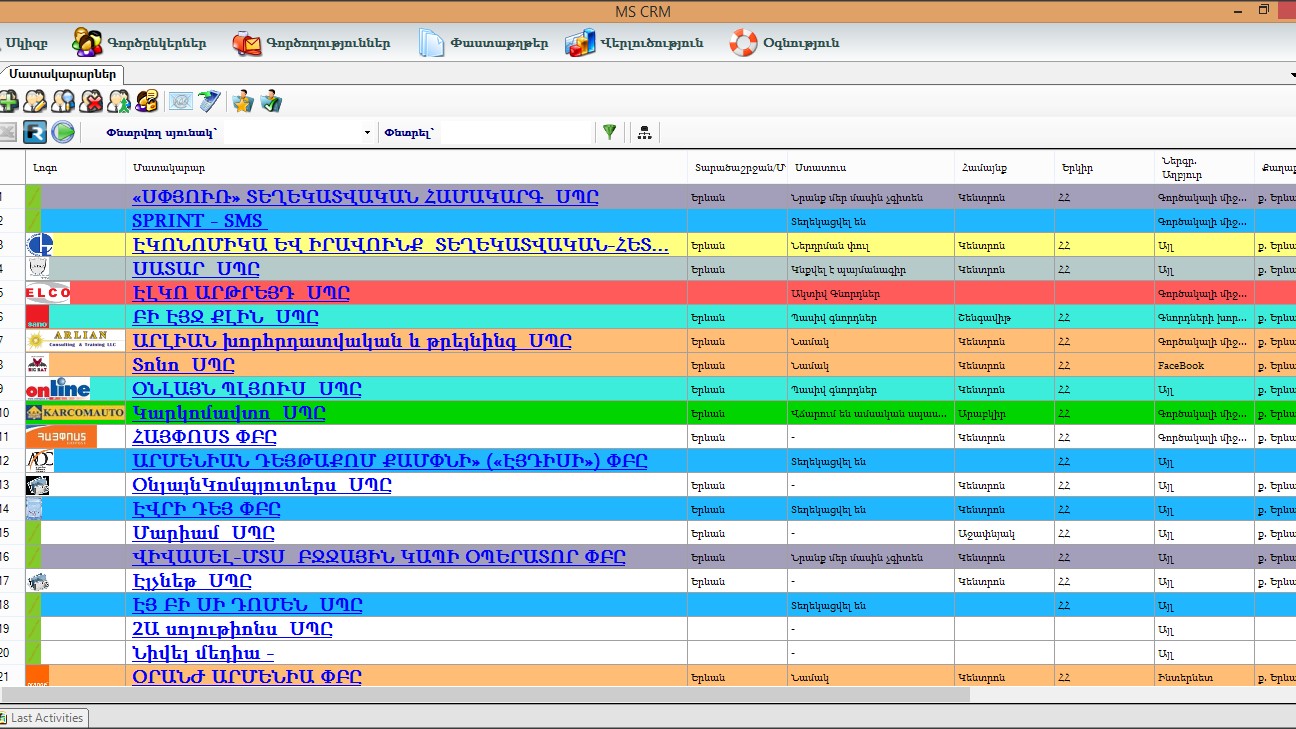Select the FaceBook source cell

[x=1204, y=365]
